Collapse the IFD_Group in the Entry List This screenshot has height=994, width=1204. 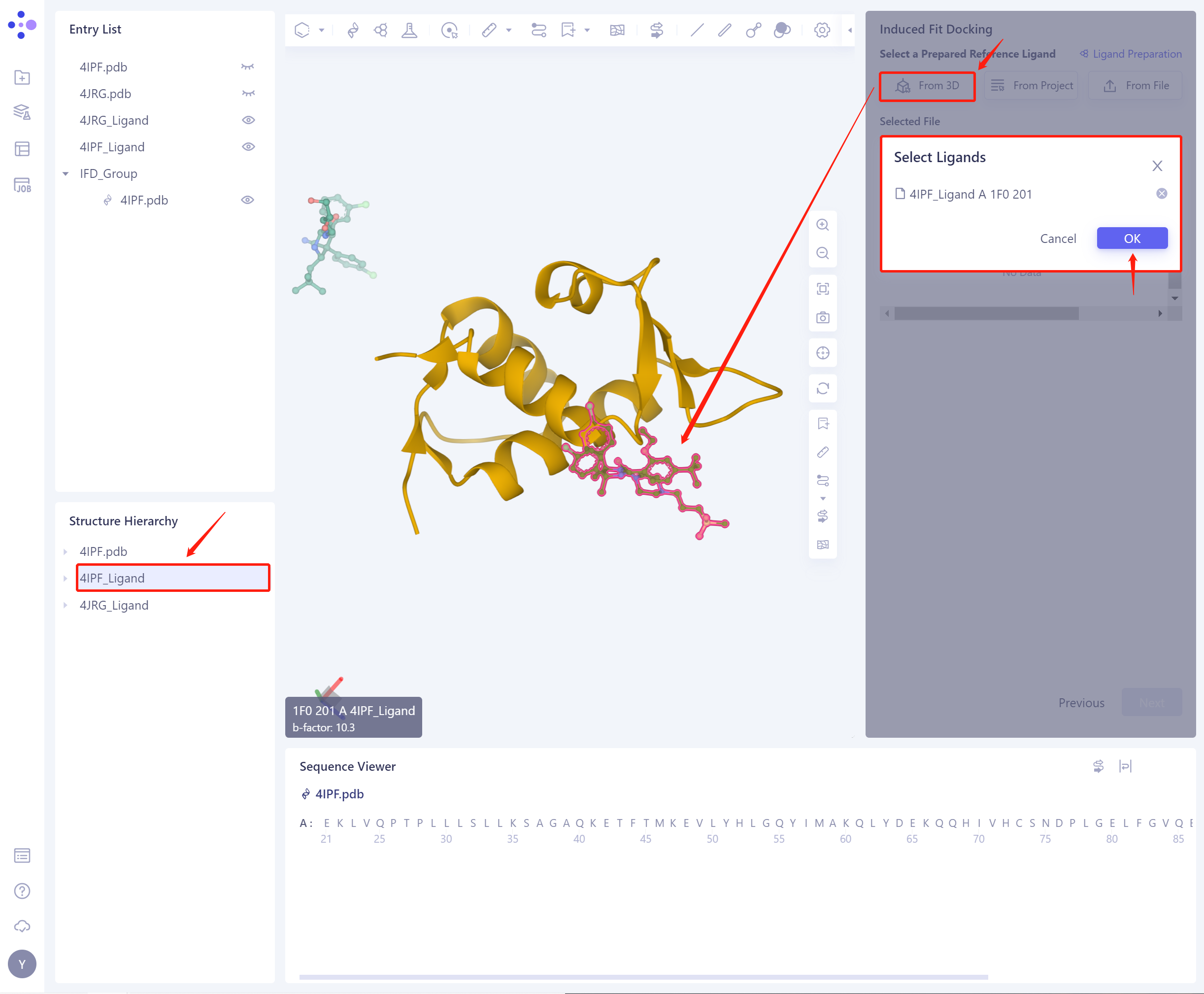coord(65,173)
